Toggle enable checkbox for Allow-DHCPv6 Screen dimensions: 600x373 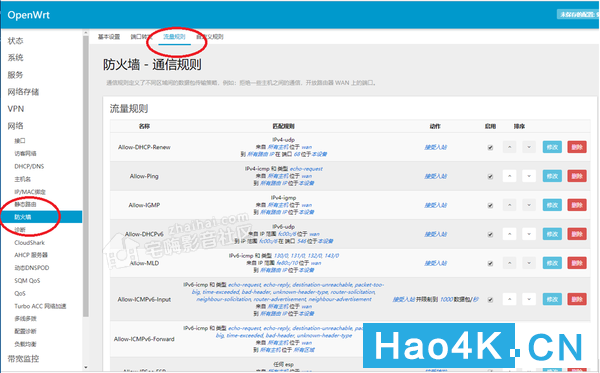490,235
